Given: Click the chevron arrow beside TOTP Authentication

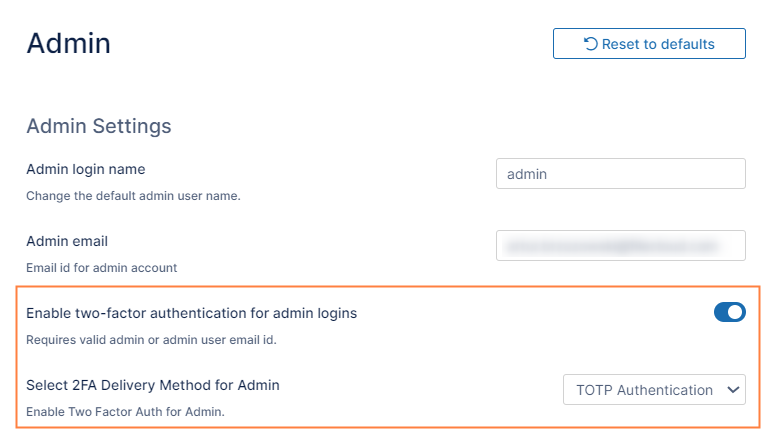Looking at the screenshot, I should 731,390.
